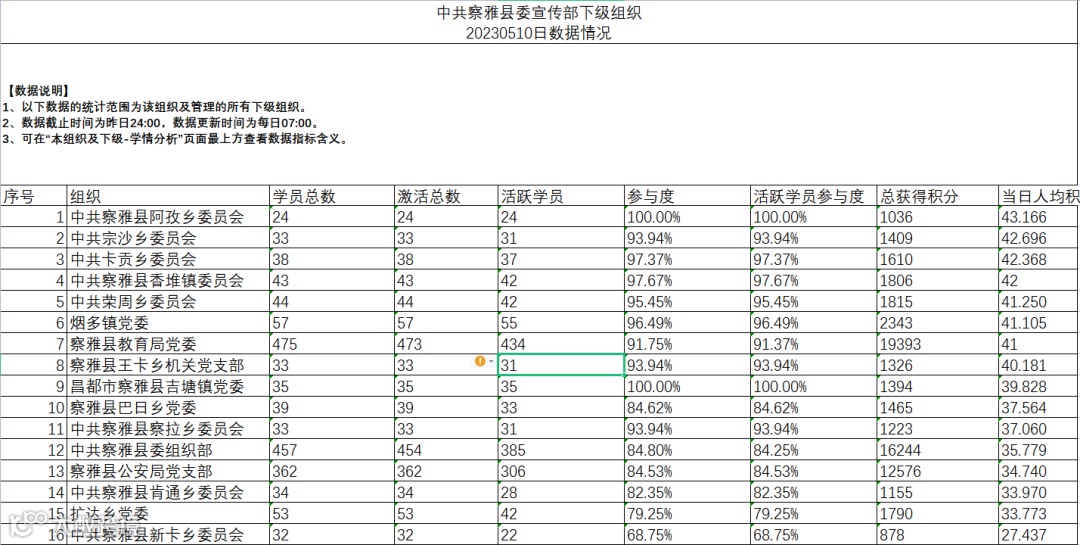Select the 激活总数 column header

coord(446,196)
